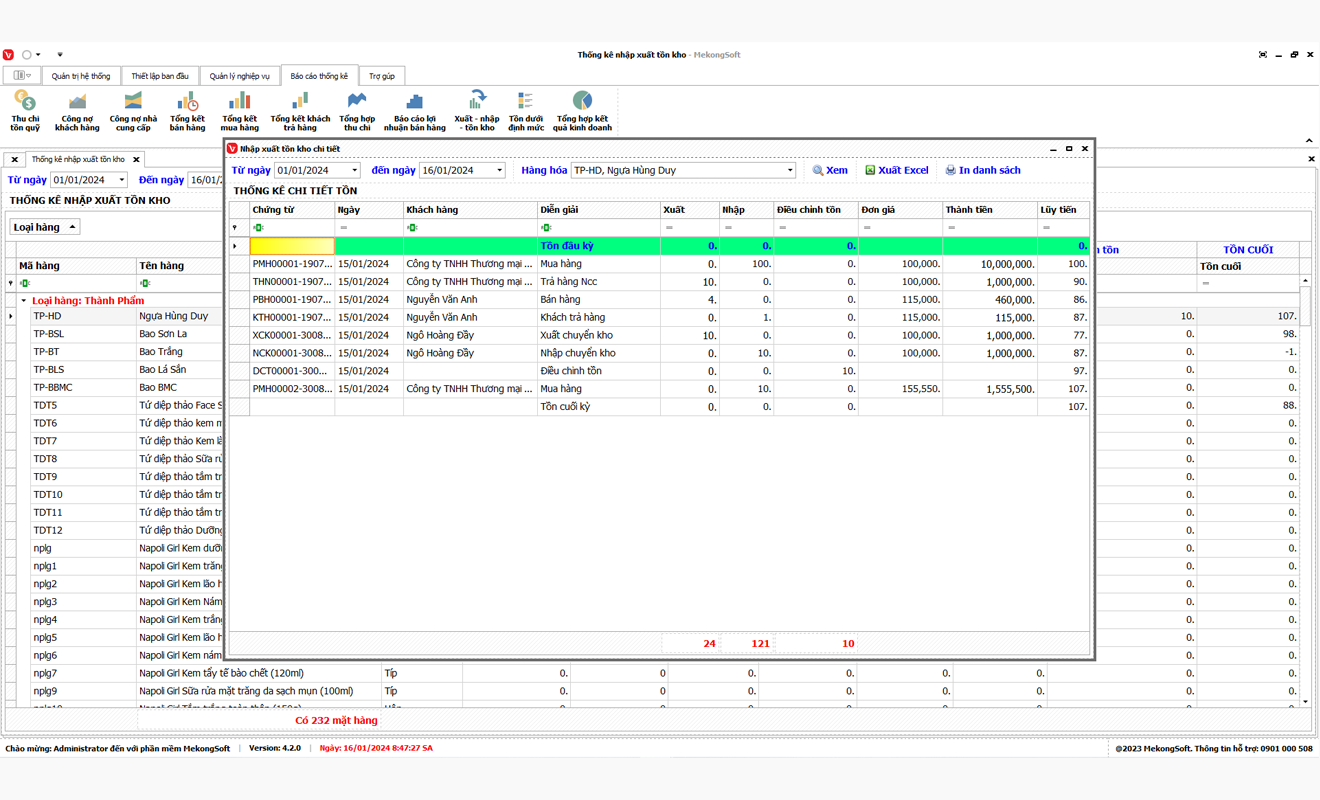Select the DCT00001 Điều chỉnh tồn row
1320x800 pixels.
660,371
